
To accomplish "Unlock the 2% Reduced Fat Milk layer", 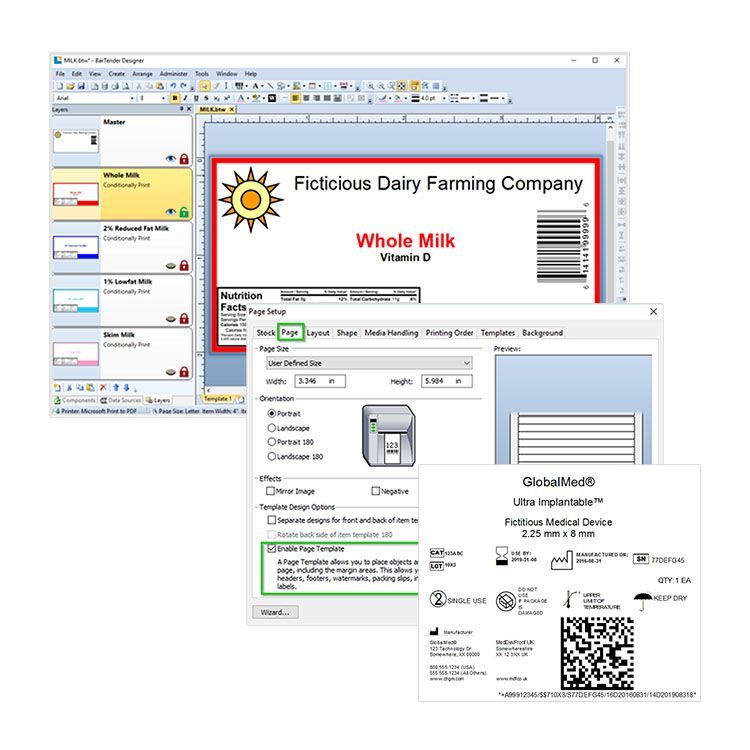I will [x=184, y=265].
